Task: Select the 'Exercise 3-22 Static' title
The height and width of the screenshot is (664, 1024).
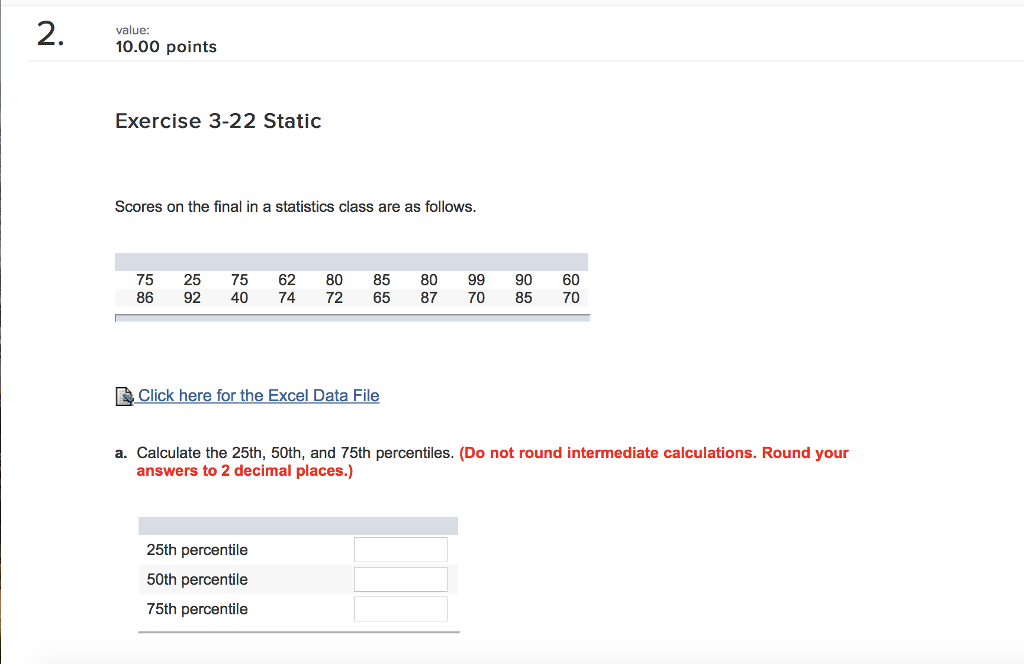Action: 218,121
